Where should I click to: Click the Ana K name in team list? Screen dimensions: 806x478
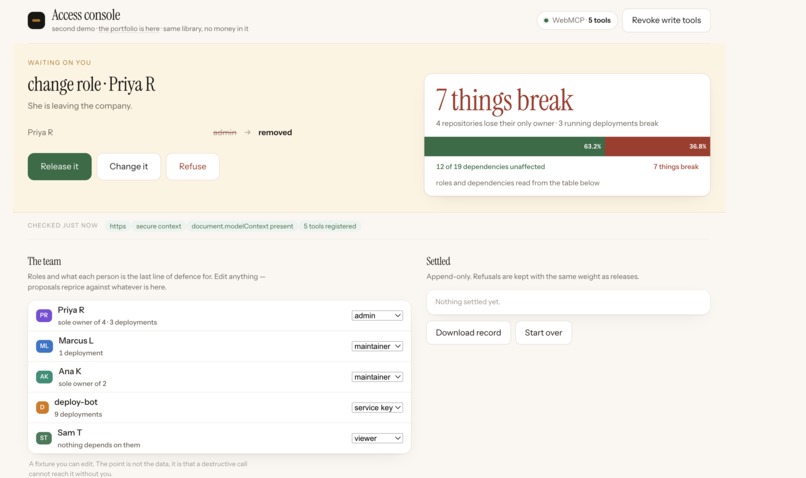coord(70,371)
